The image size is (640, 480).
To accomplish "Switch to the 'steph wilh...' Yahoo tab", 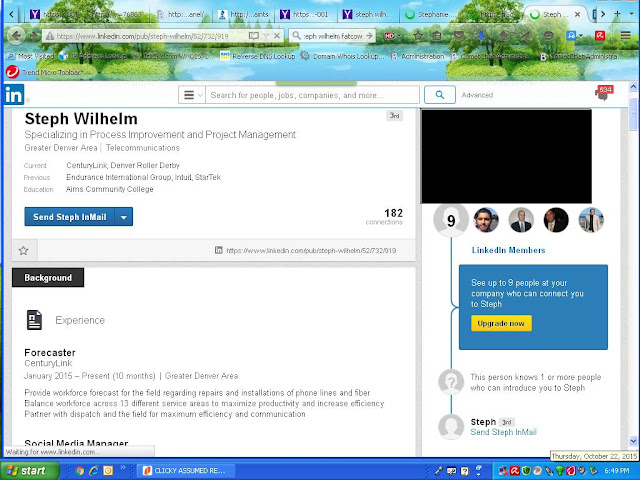I will click(370, 14).
